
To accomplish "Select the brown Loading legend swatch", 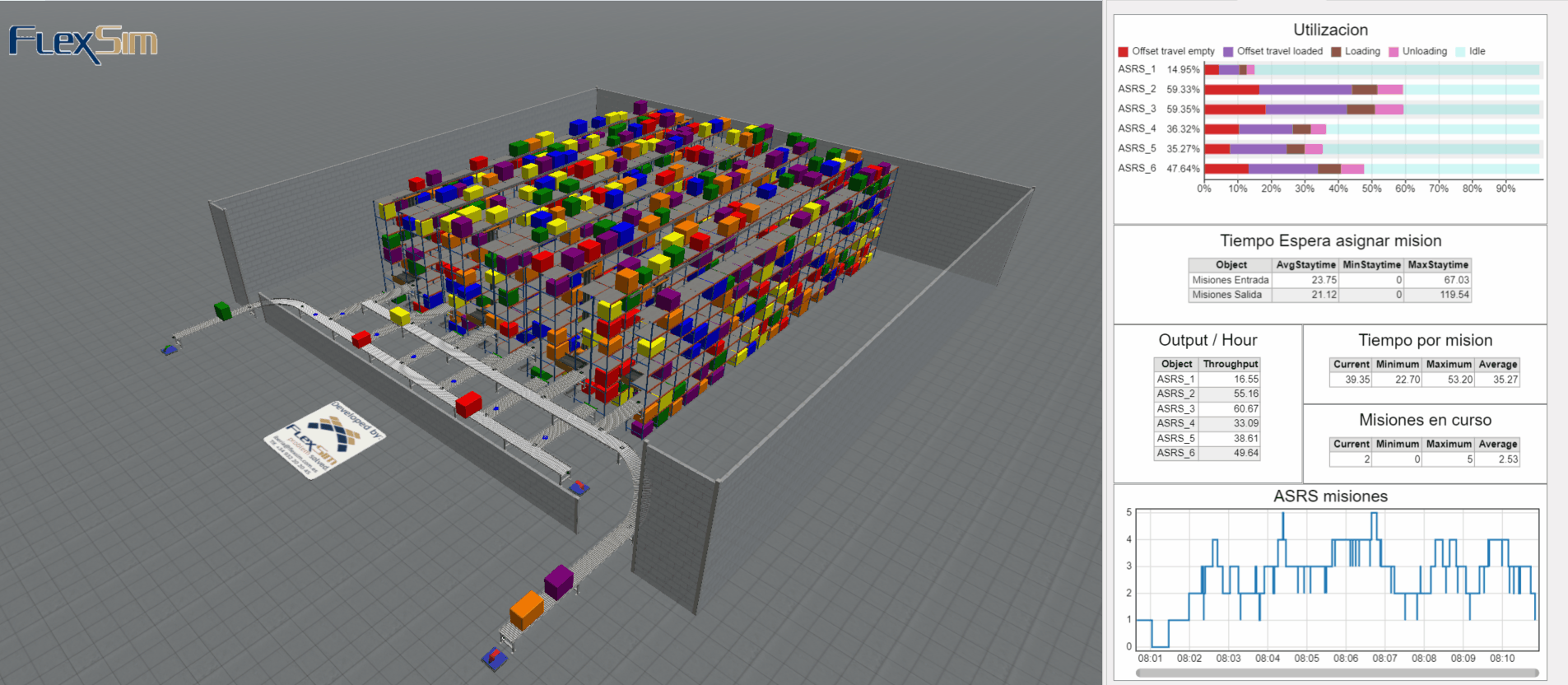I will click(x=1336, y=52).
